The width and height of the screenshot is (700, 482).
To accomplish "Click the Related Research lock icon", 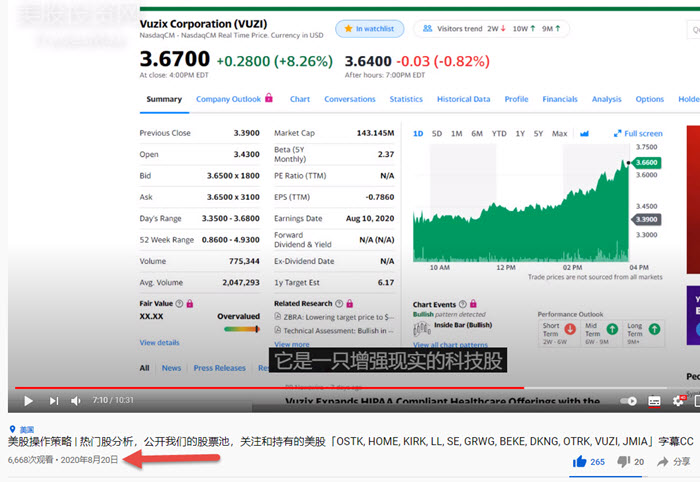I will (350, 303).
